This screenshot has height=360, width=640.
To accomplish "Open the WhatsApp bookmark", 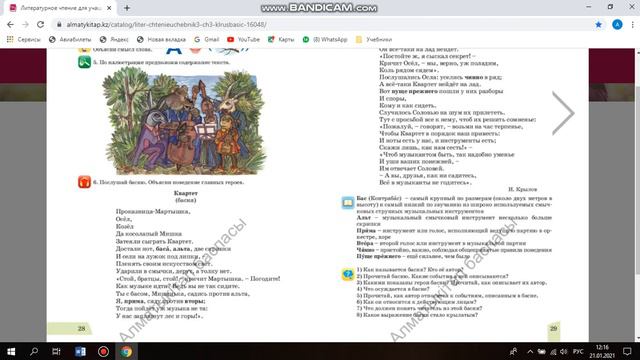I will pos(325,40).
